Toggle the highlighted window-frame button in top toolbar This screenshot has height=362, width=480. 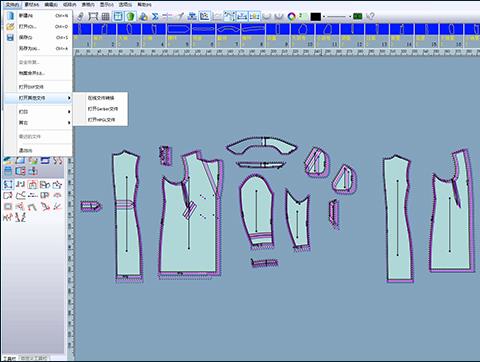point(118,16)
